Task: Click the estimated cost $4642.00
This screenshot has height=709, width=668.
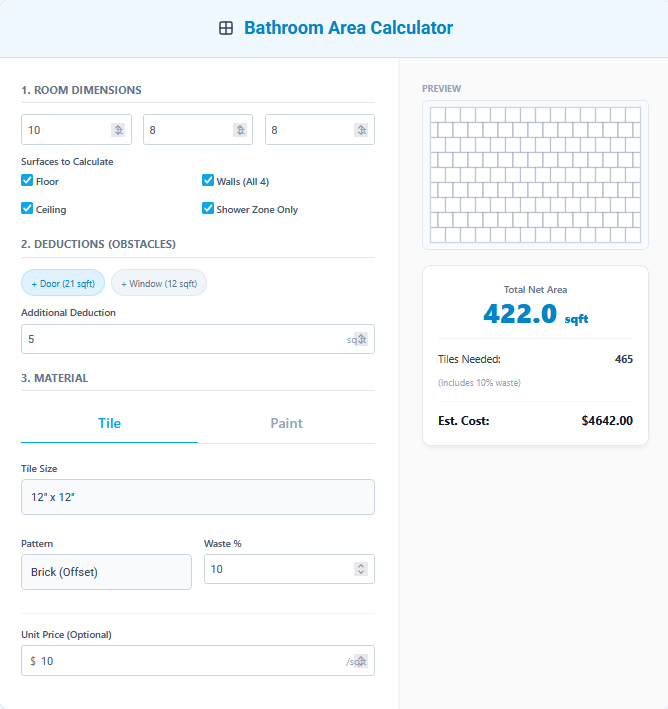Action: coord(607,421)
